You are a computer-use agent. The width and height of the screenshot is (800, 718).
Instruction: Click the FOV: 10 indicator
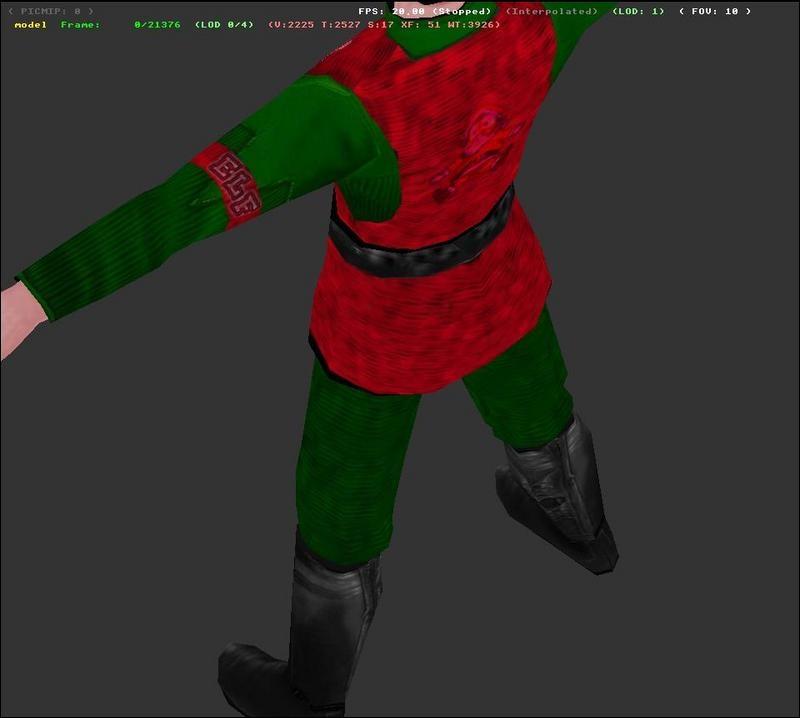pyautogui.click(x=714, y=11)
